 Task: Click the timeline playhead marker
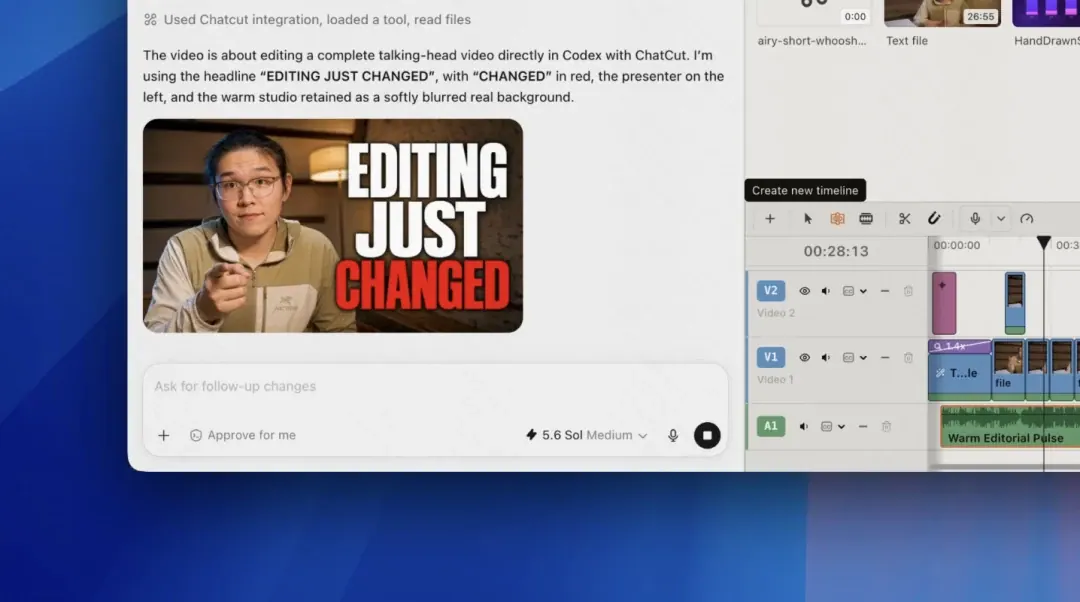(1043, 242)
